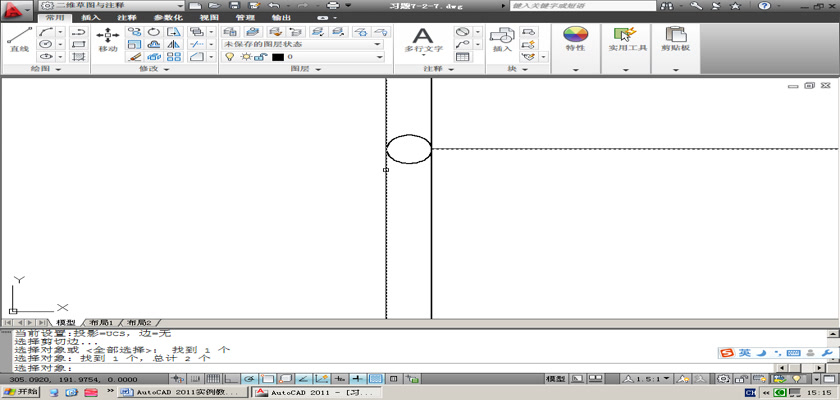Click the Windows 开始 start button
The image size is (840, 400).
[x=21, y=392]
